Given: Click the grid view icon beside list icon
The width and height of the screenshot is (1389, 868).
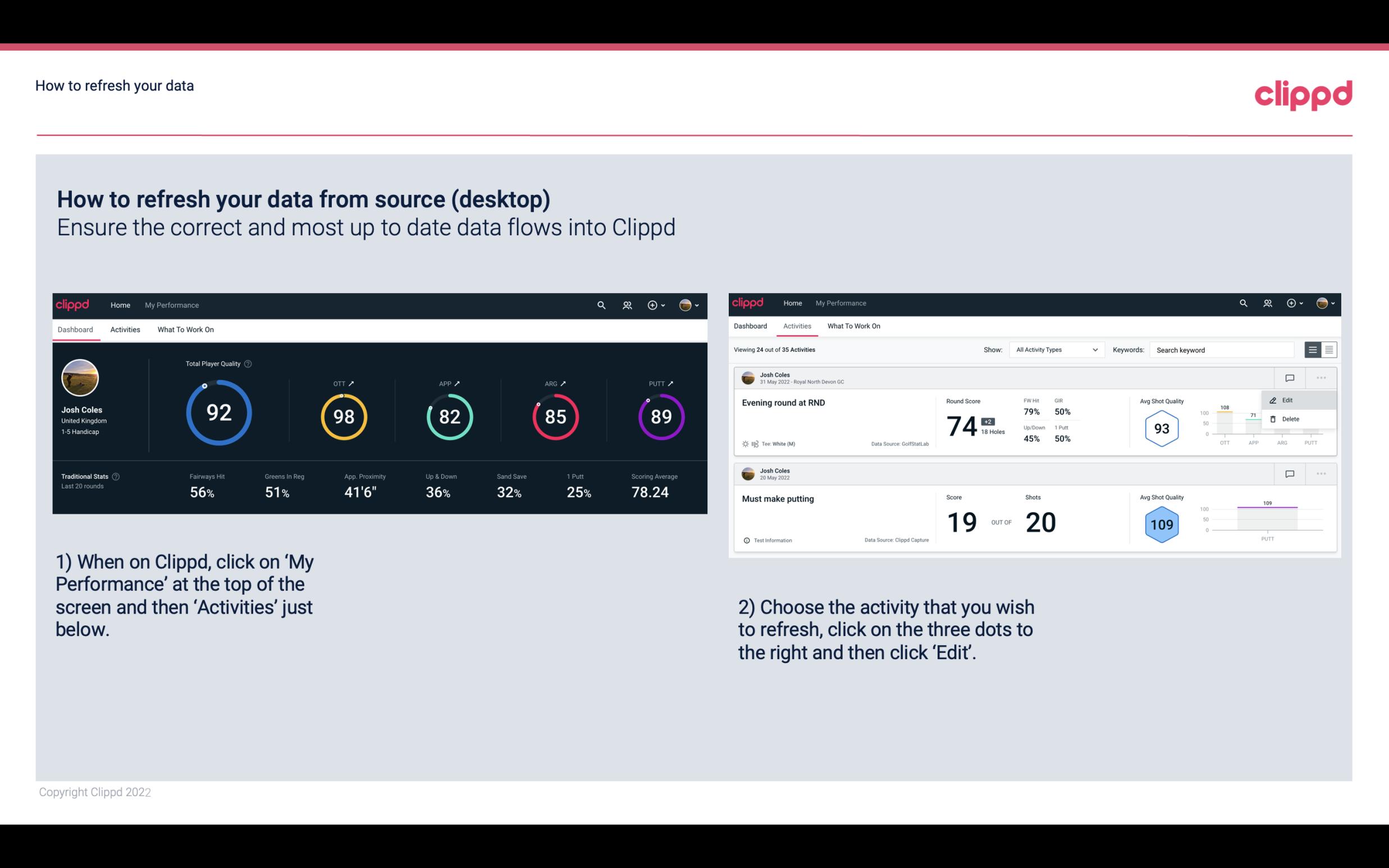Looking at the screenshot, I should (x=1328, y=349).
